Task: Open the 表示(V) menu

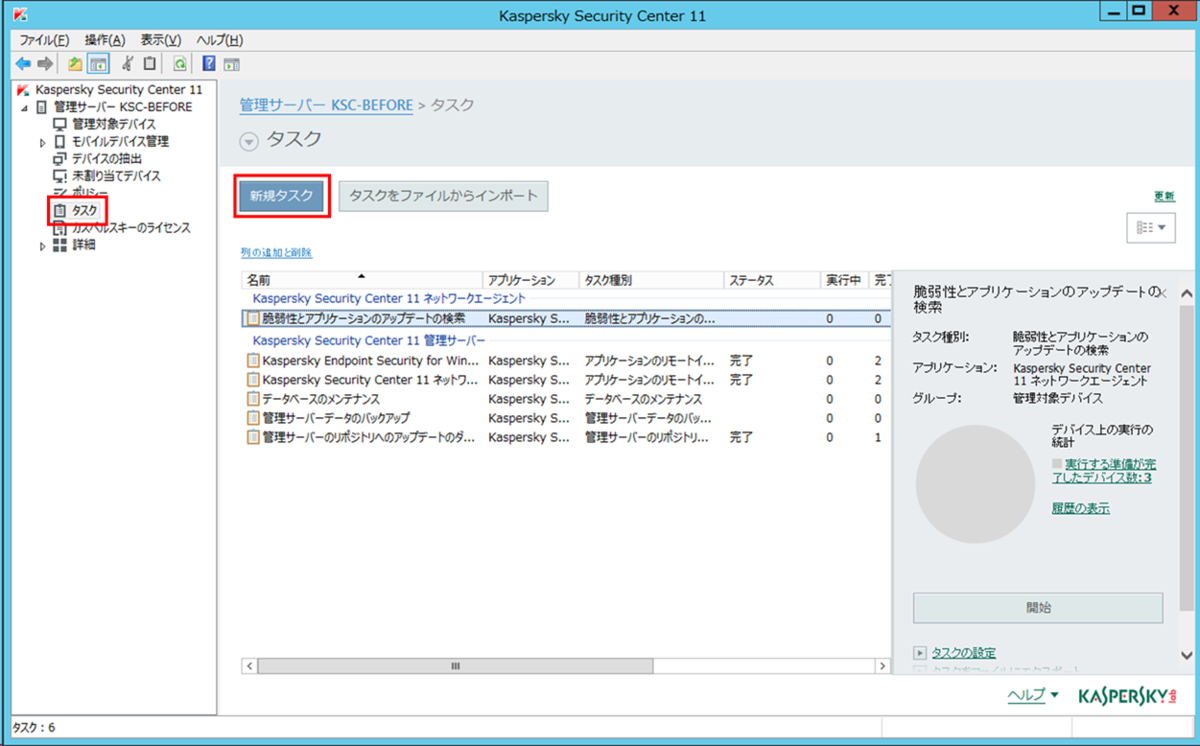Action: [x=161, y=40]
